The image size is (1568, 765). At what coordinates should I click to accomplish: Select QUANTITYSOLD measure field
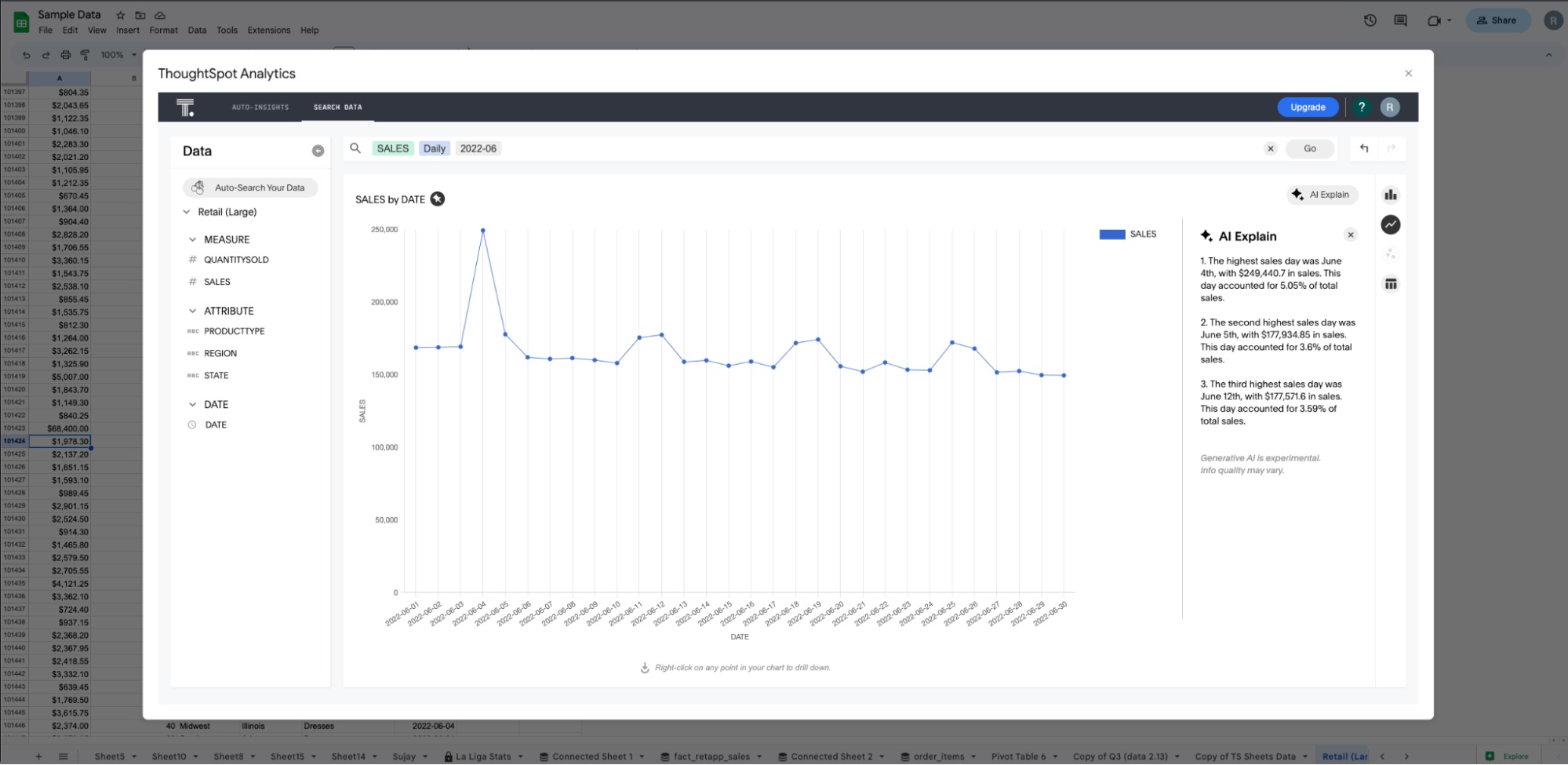click(x=236, y=260)
